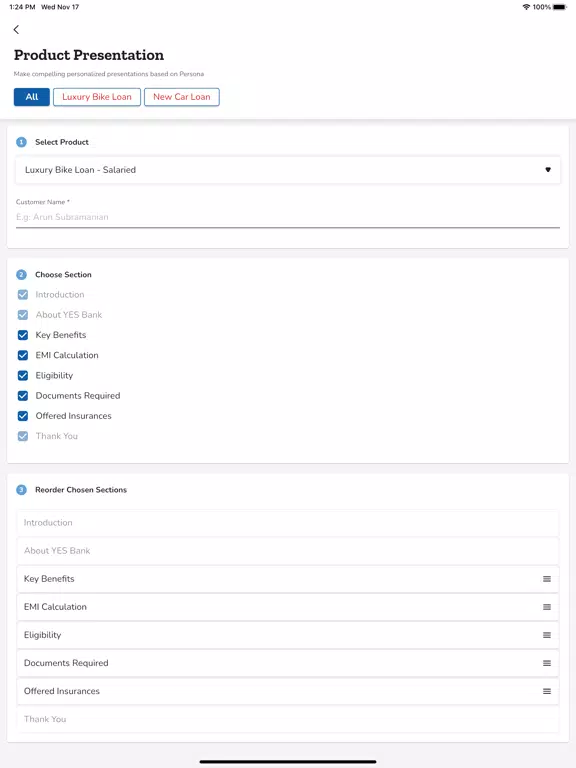The height and width of the screenshot is (768, 576).
Task: Click reorder handle for Key Benefits row
Action: coord(547,579)
